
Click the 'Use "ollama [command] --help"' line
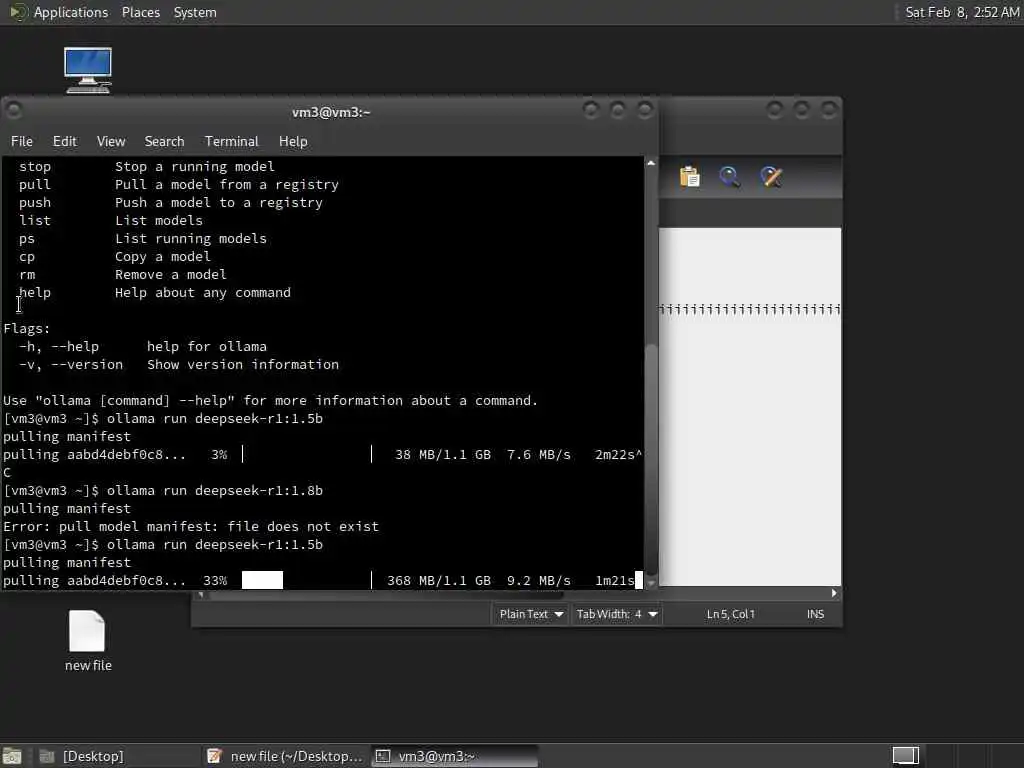(x=270, y=400)
